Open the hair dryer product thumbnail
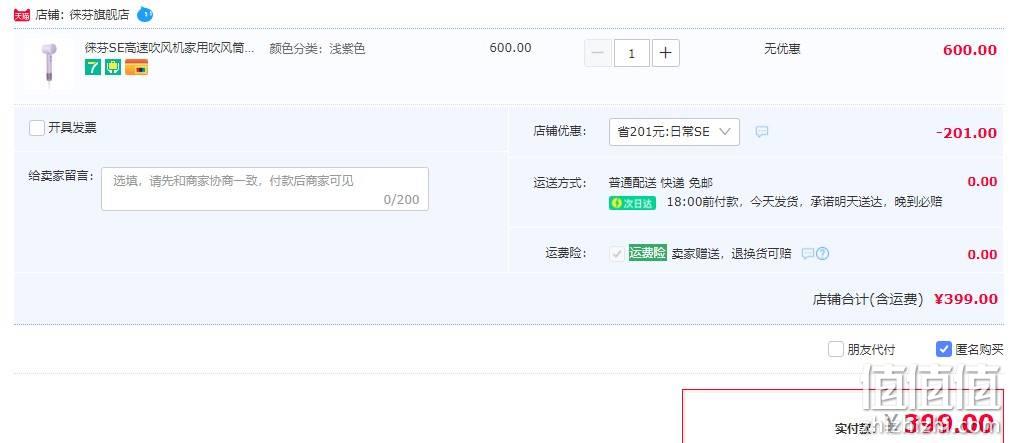Image resolution: width=1010 pixels, height=443 pixels. click(49, 63)
